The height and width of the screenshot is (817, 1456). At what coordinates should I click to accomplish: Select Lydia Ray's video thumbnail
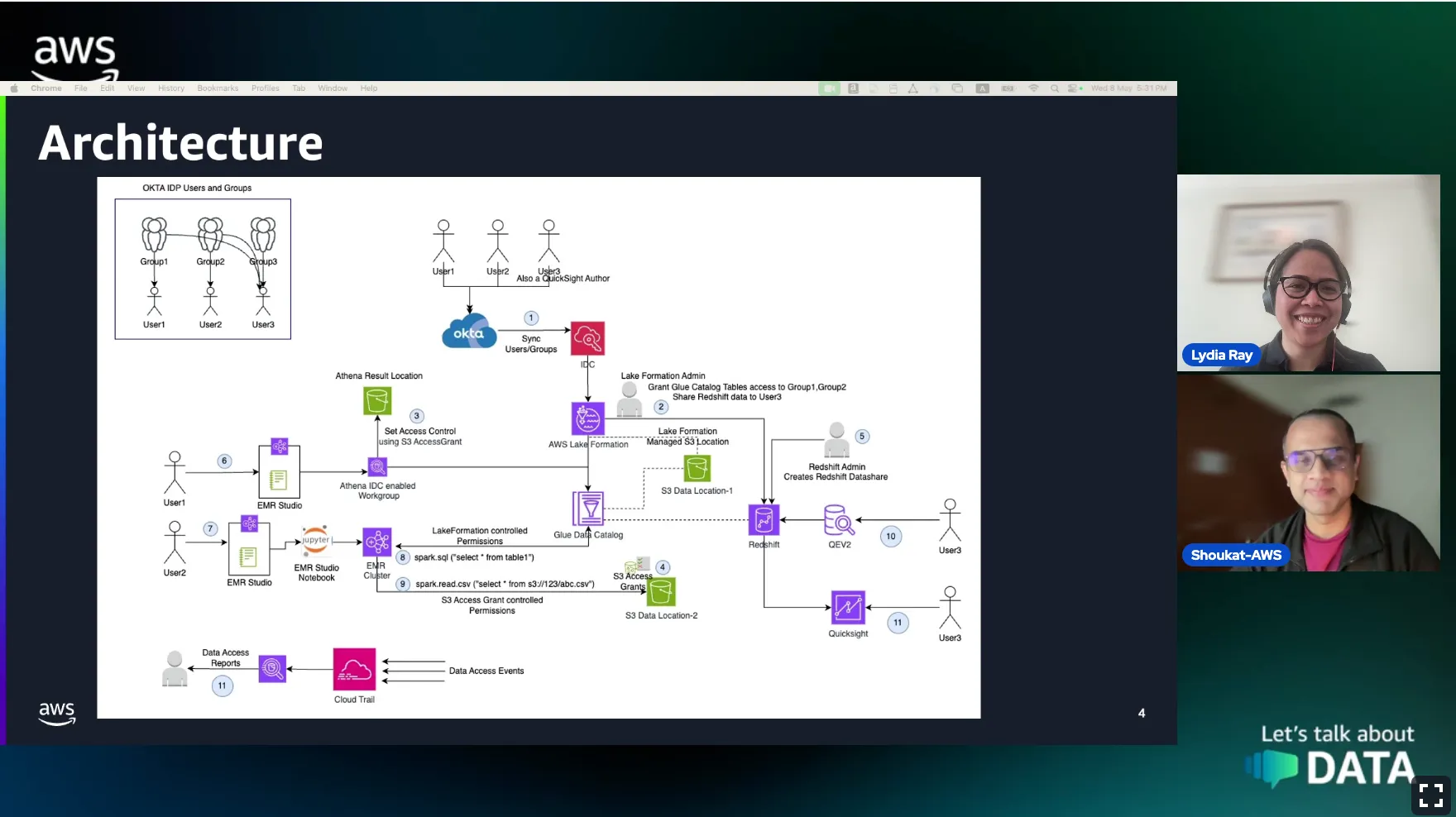coord(1309,273)
